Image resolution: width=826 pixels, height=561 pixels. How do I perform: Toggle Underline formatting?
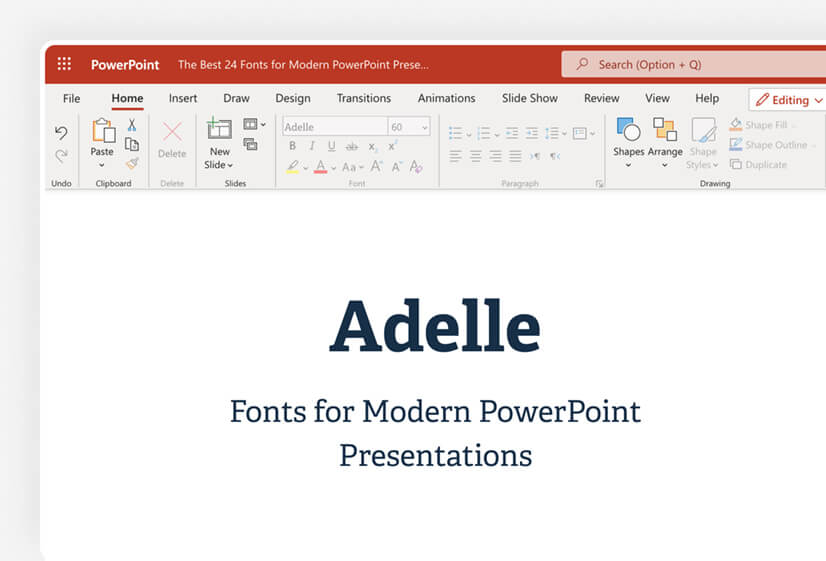pos(331,146)
